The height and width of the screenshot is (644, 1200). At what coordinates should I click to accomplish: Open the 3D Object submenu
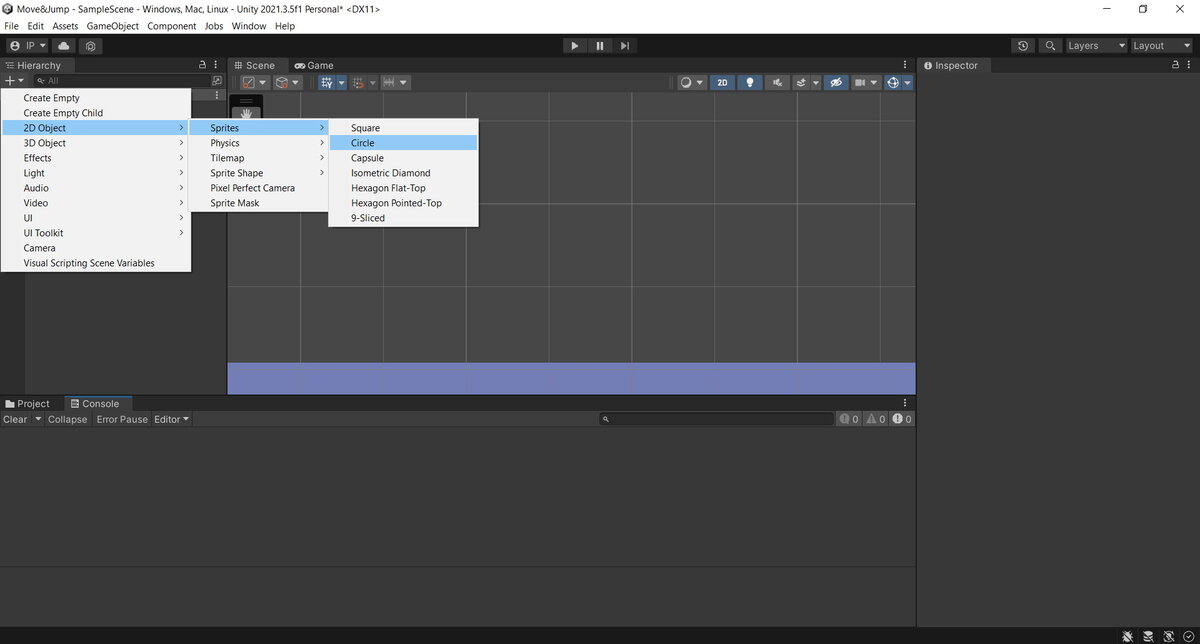(x=96, y=143)
